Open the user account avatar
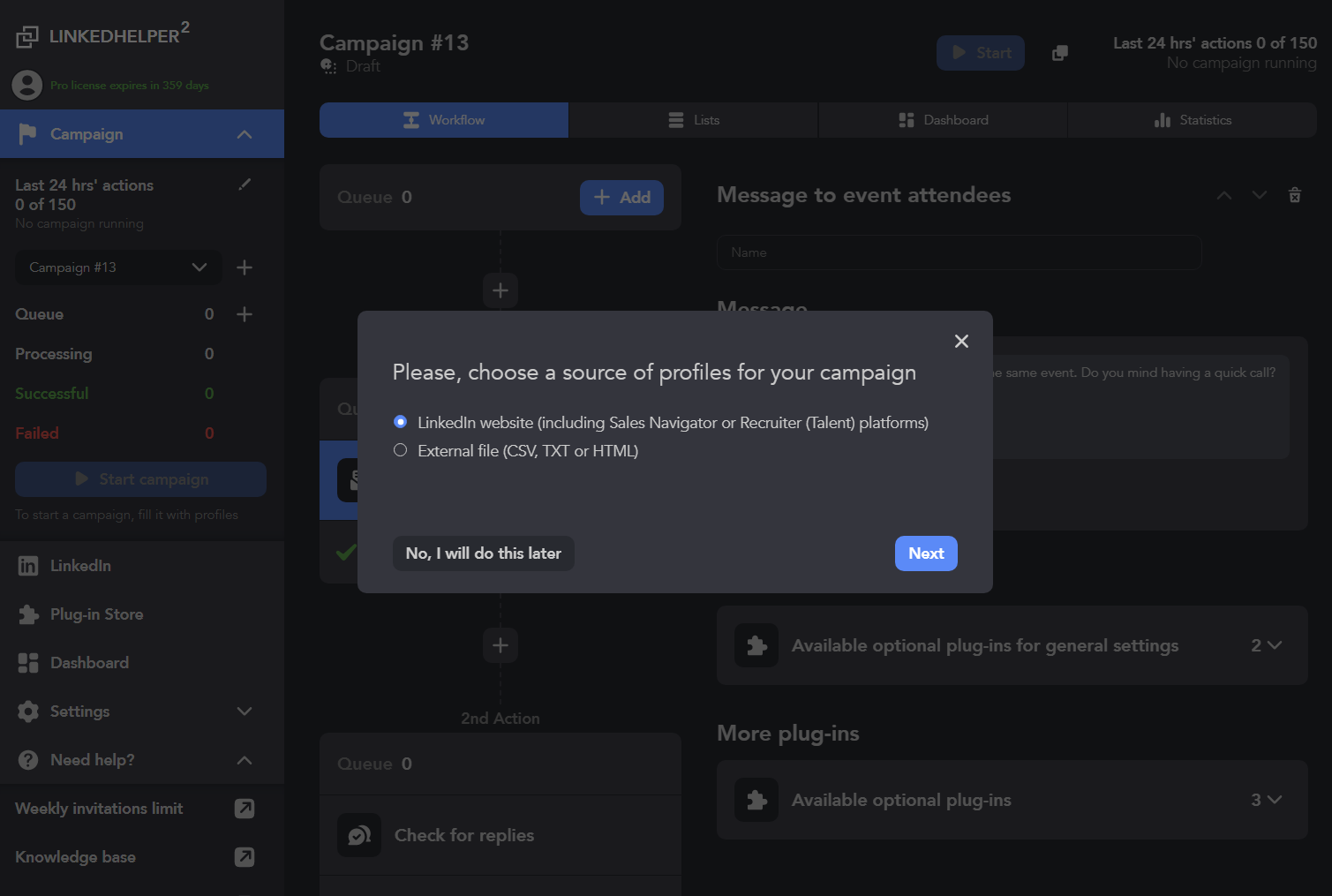The height and width of the screenshot is (896, 1332). tap(27, 86)
